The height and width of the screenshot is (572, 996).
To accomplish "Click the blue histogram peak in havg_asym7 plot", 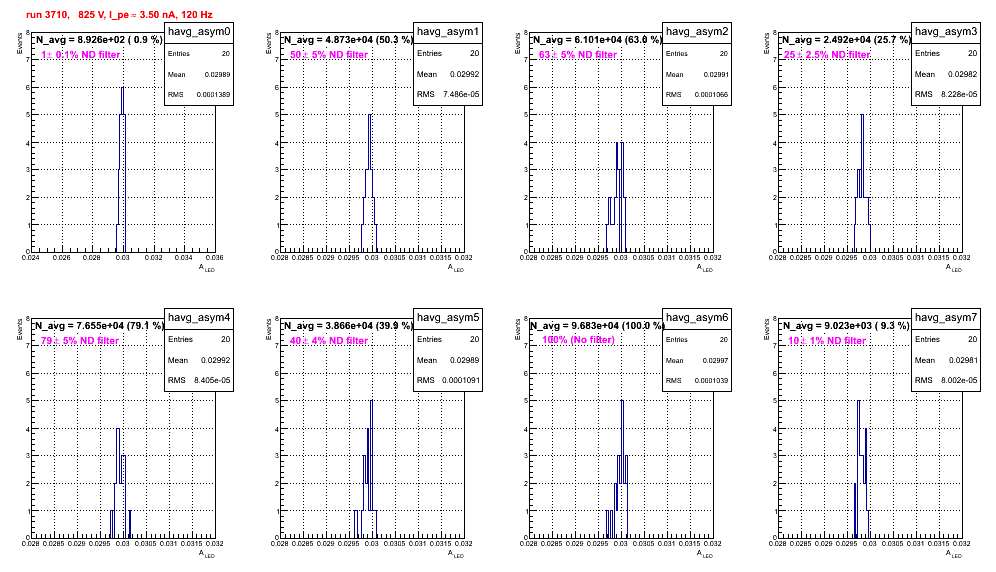I will (859, 402).
